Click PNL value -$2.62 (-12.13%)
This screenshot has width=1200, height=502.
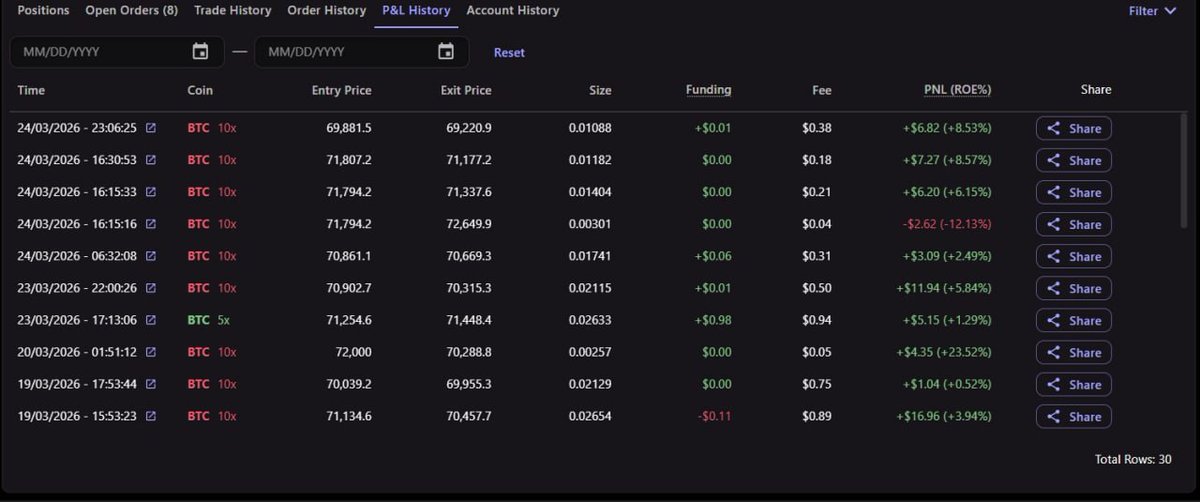point(947,224)
